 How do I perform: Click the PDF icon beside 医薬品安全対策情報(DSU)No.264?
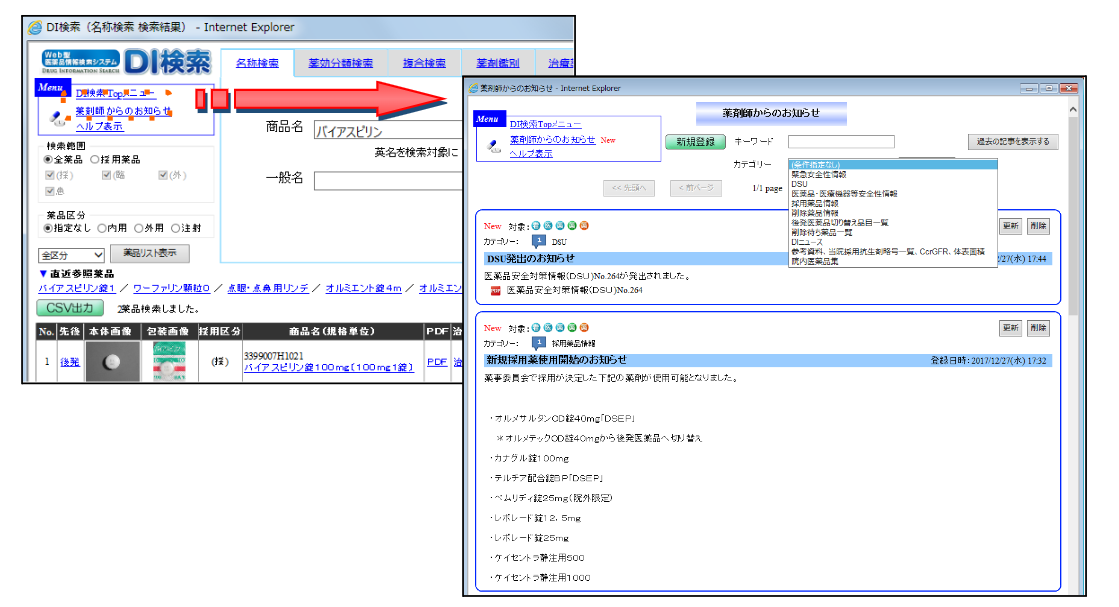(x=495, y=290)
